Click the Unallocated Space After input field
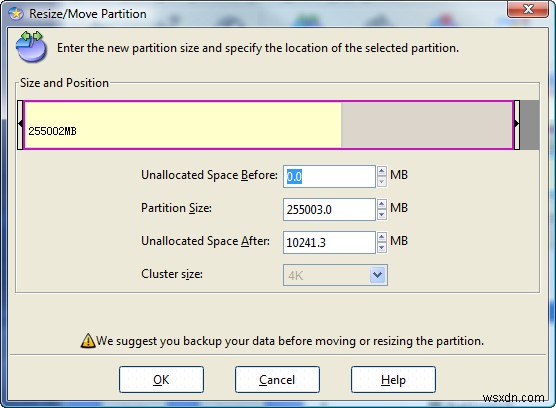 tap(329, 242)
